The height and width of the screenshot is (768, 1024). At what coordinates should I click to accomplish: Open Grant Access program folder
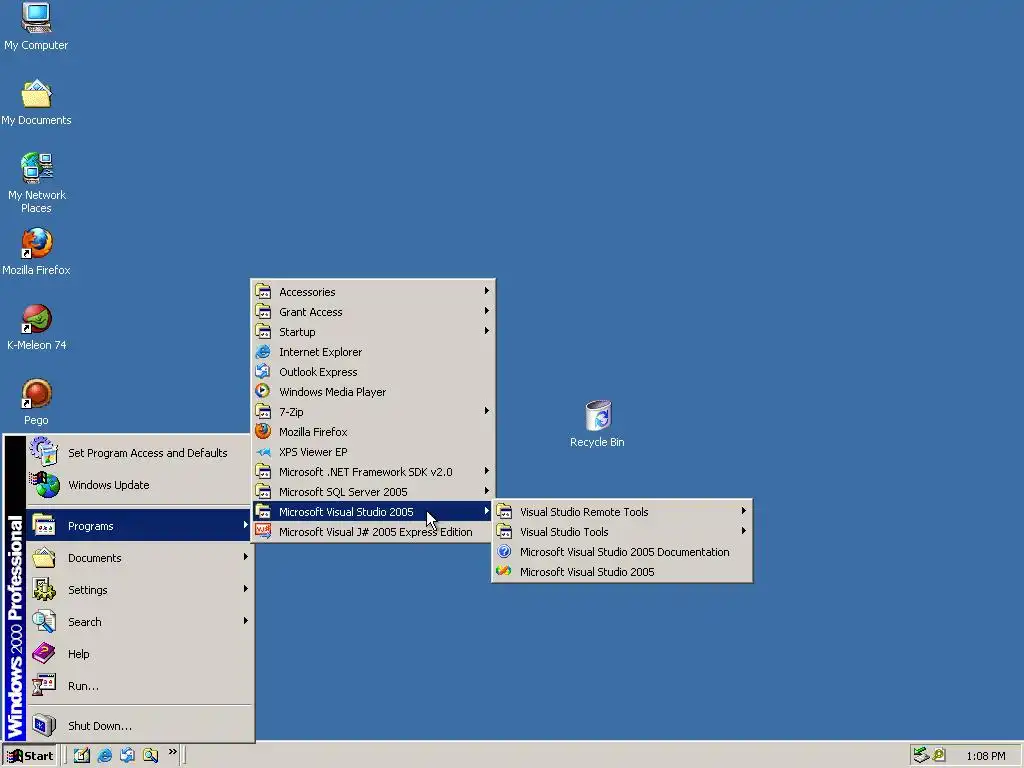[373, 312]
